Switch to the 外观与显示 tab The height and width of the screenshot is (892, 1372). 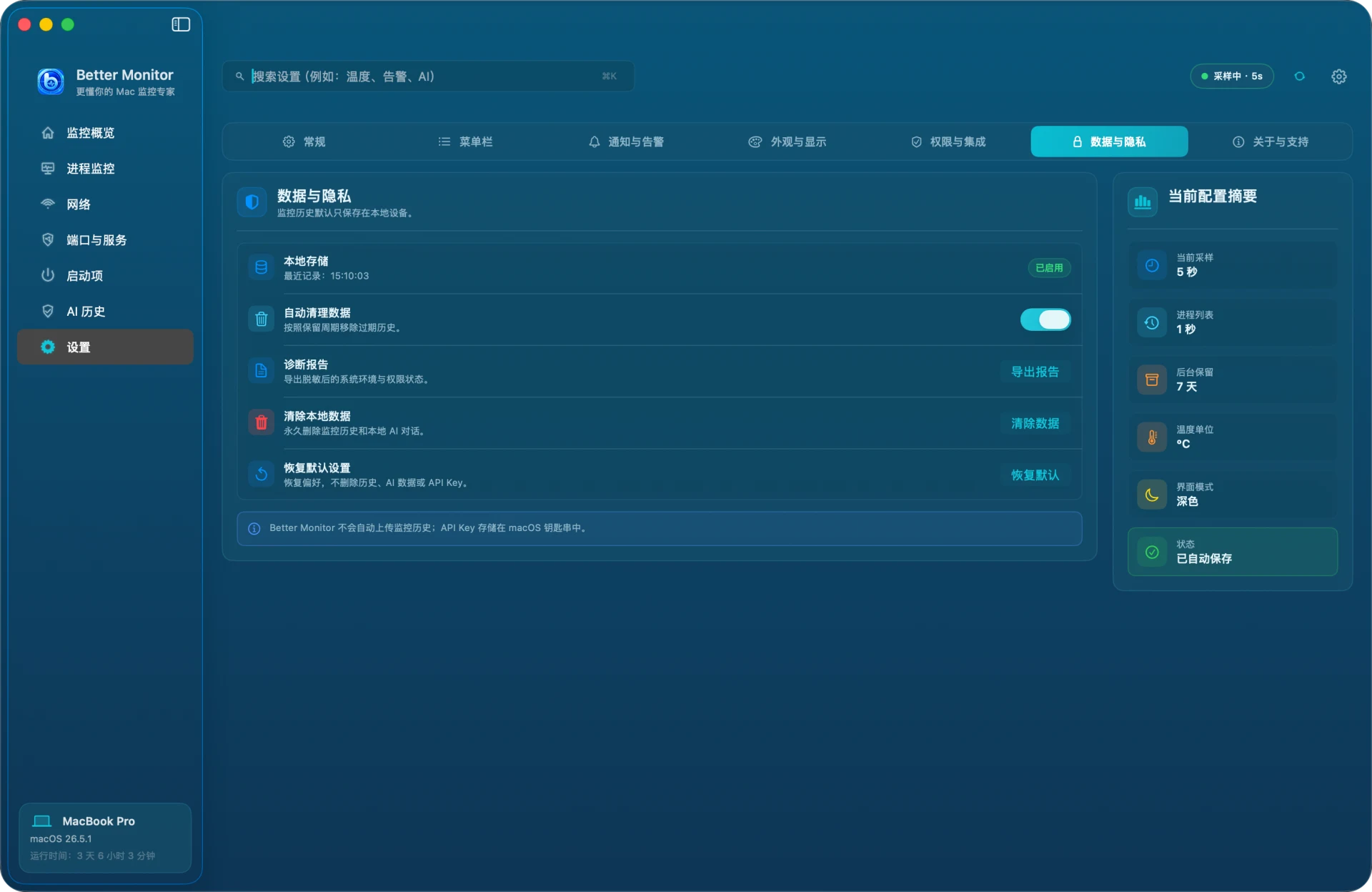(787, 142)
